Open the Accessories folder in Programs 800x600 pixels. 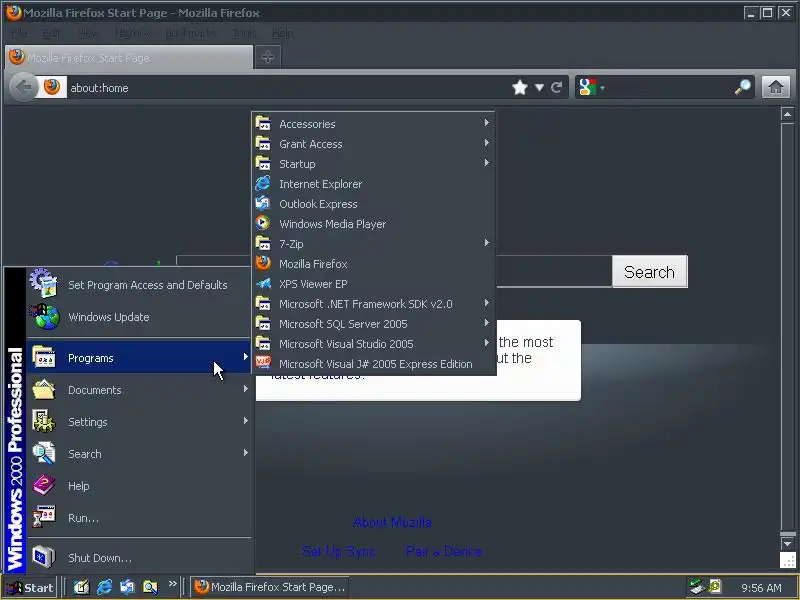point(373,123)
